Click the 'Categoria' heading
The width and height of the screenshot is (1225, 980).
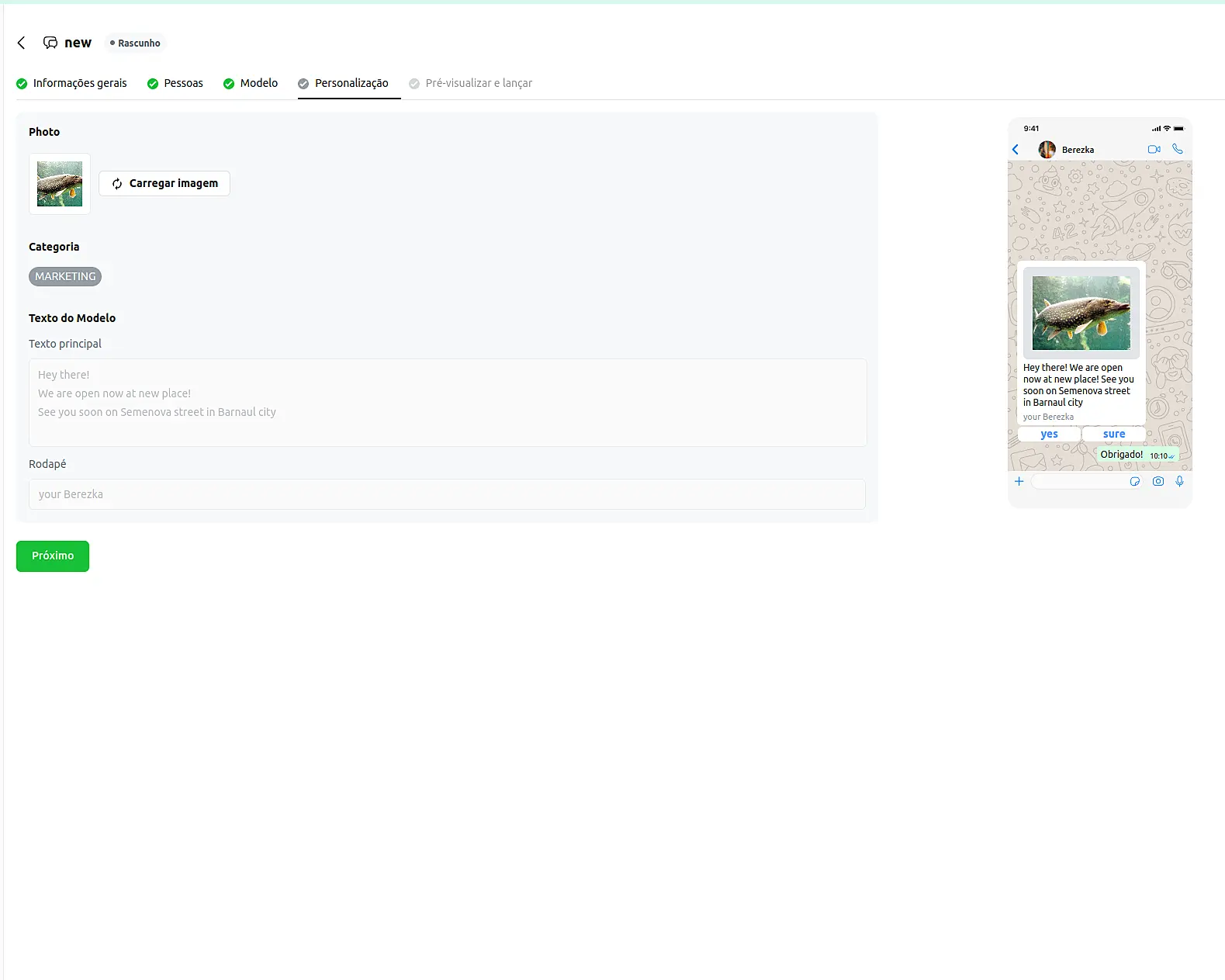(54, 247)
